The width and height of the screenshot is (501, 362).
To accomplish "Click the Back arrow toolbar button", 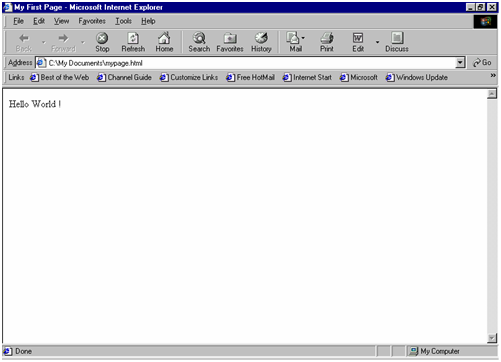I will click(24, 42).
